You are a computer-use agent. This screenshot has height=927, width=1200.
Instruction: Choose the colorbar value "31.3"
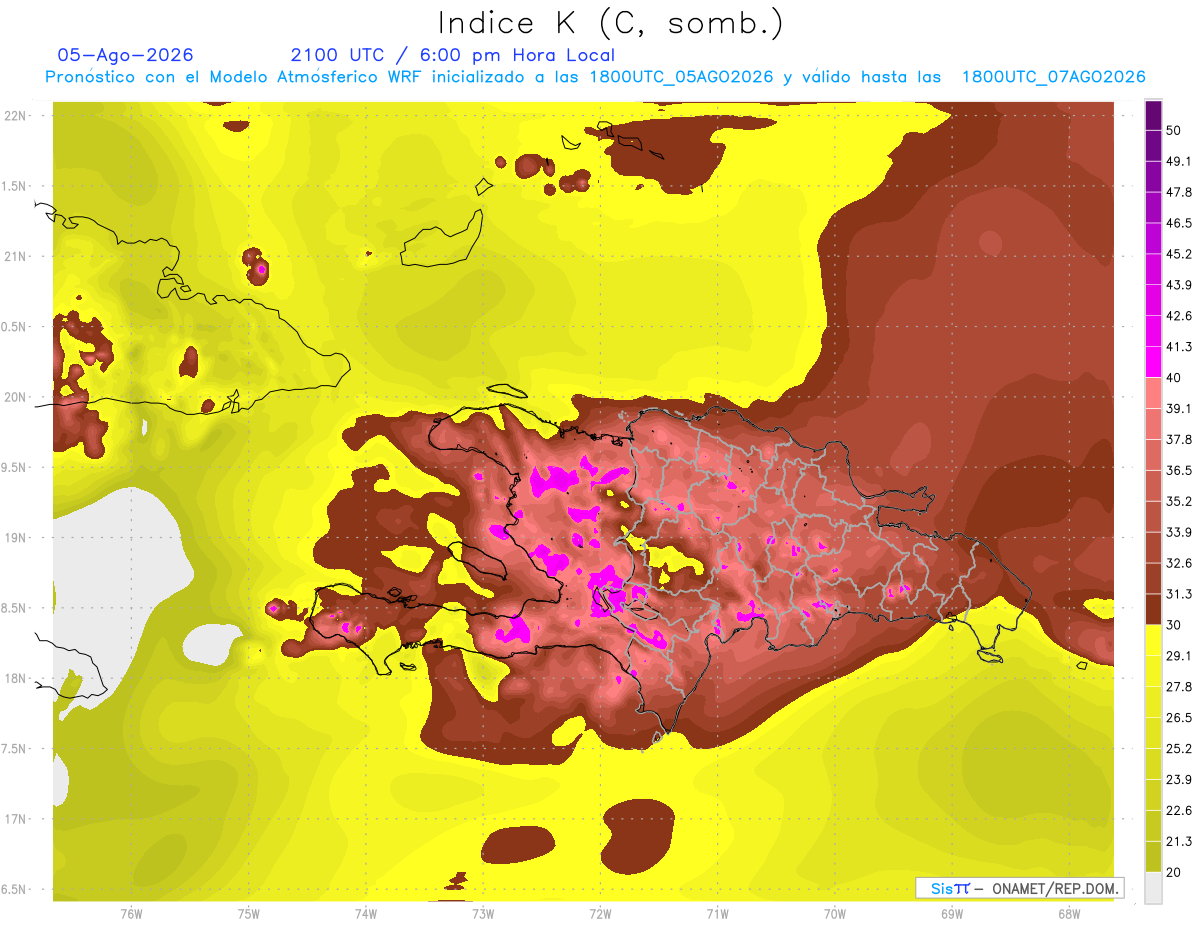1179,594
